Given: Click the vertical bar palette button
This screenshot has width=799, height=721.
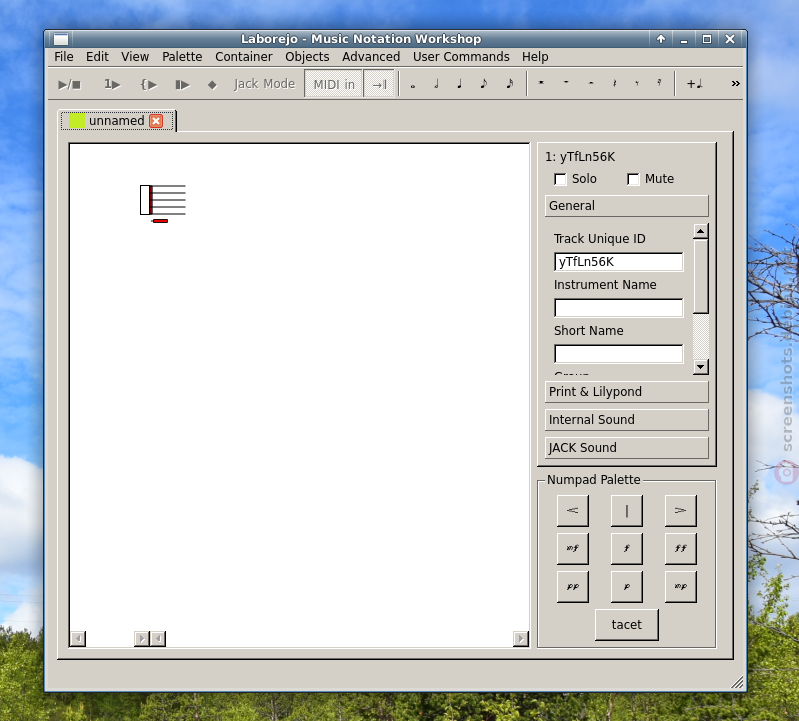Looking at the screenshot, I should 627,511.
